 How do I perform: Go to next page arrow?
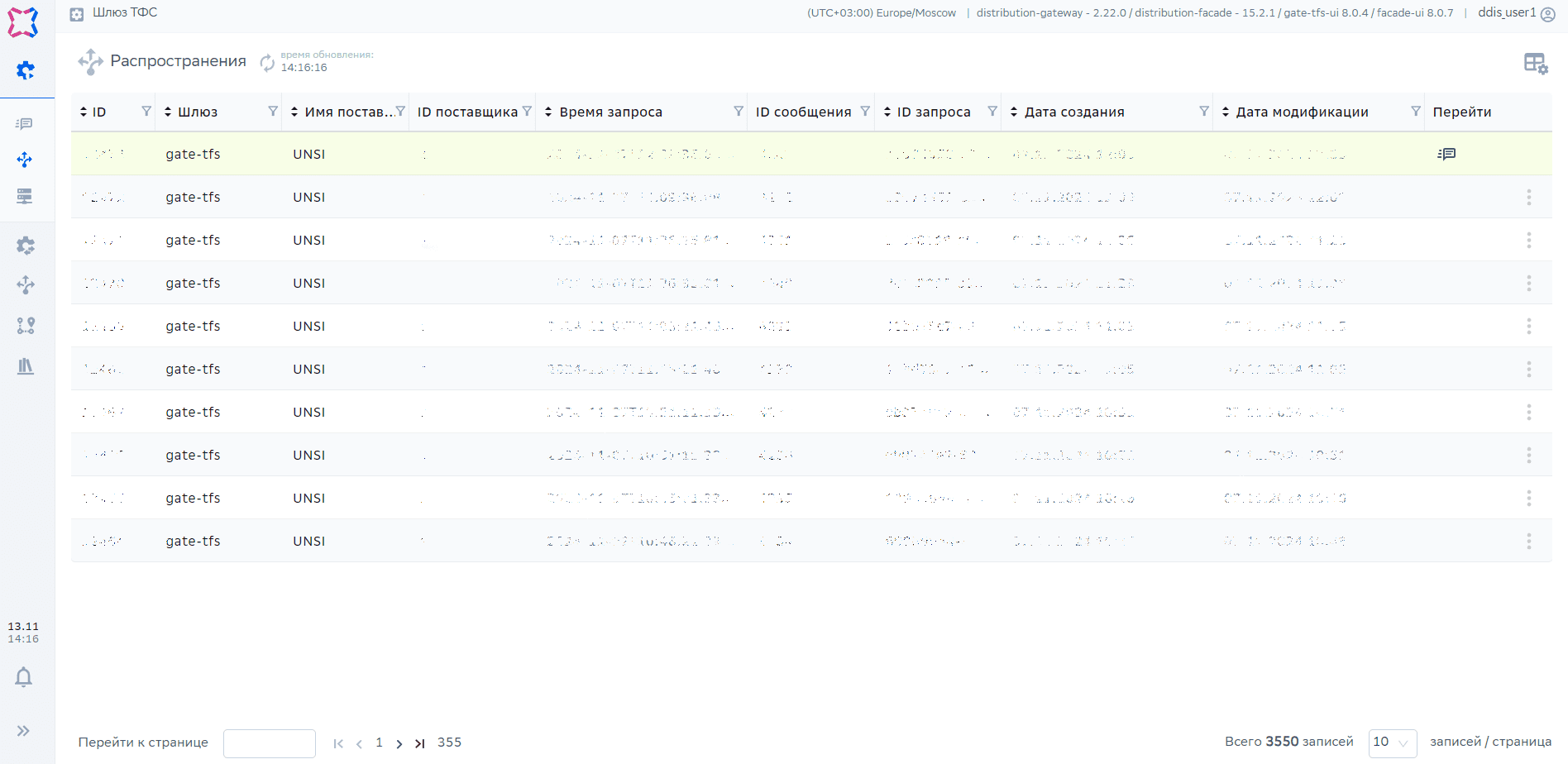pyautogui.click(x=399, y=743)
